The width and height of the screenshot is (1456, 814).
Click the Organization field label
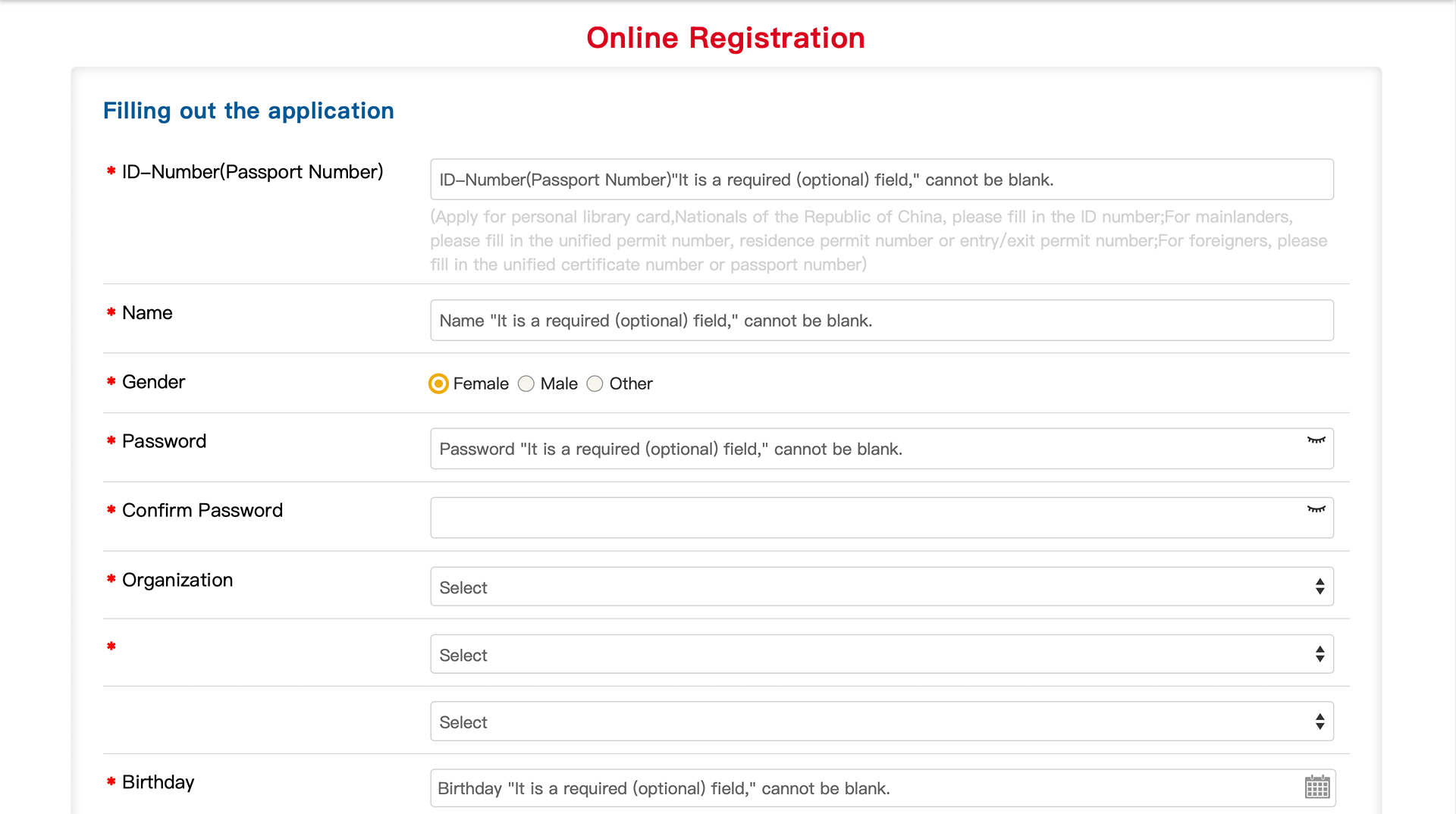[177, 580]
